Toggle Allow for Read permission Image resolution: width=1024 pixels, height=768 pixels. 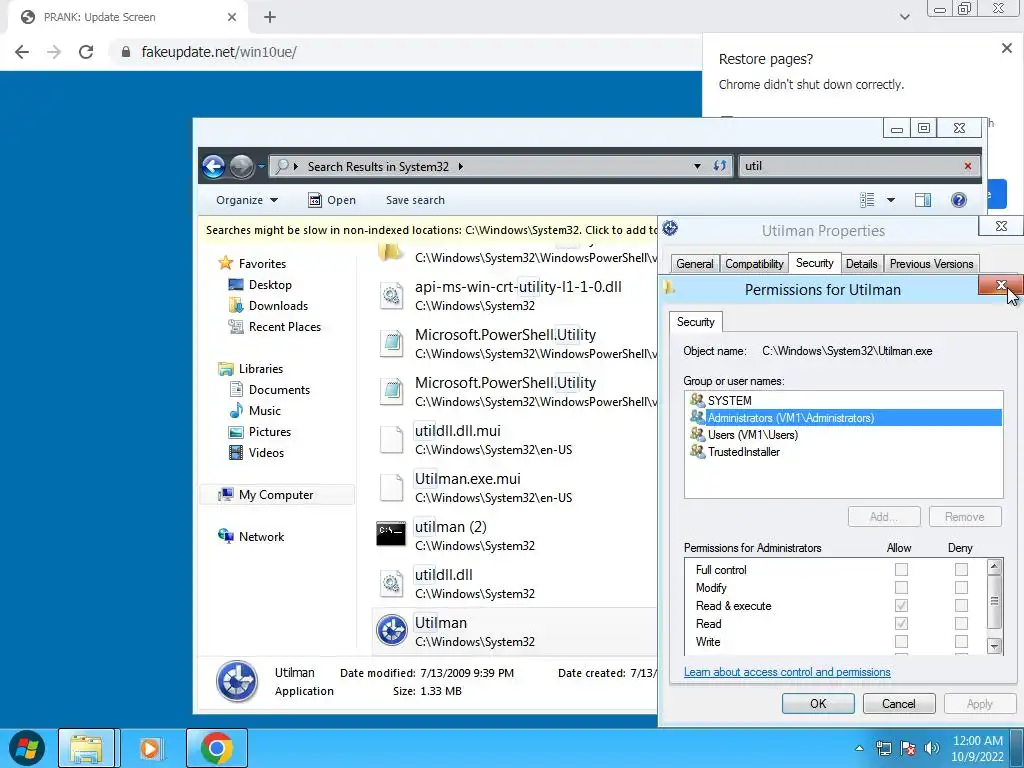[901, 624]
